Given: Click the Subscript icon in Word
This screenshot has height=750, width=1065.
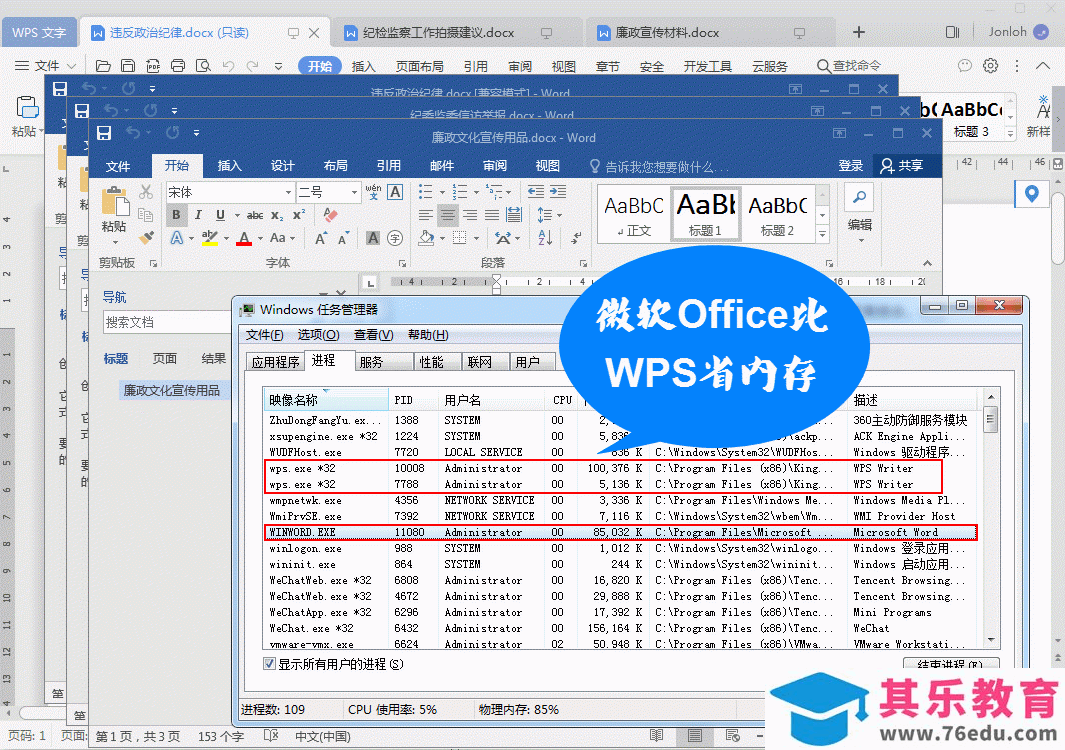Looking at the screenshot, I should click(x=277, y=215).
